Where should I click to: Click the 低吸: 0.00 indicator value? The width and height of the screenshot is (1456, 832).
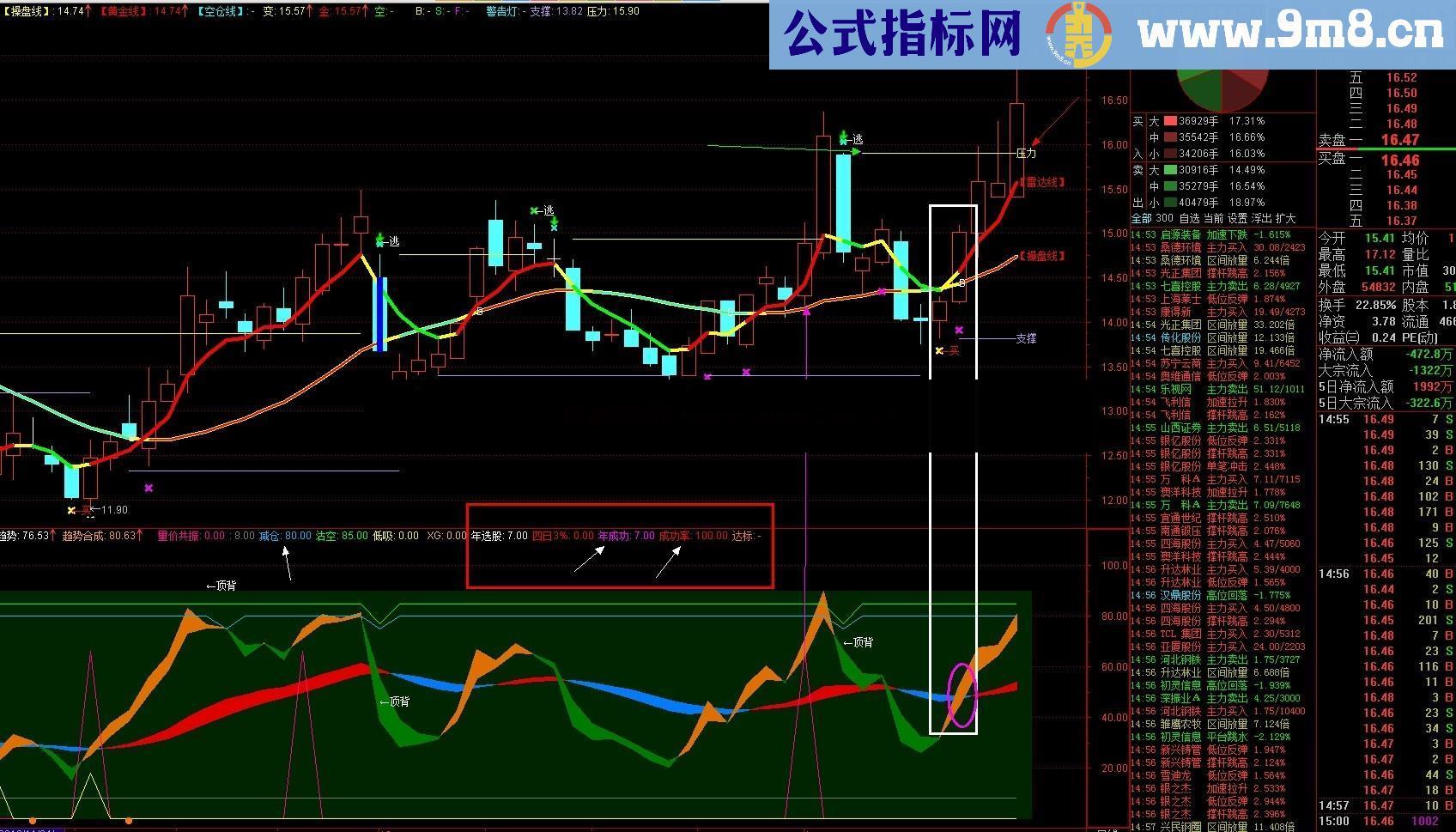[396, 536]
